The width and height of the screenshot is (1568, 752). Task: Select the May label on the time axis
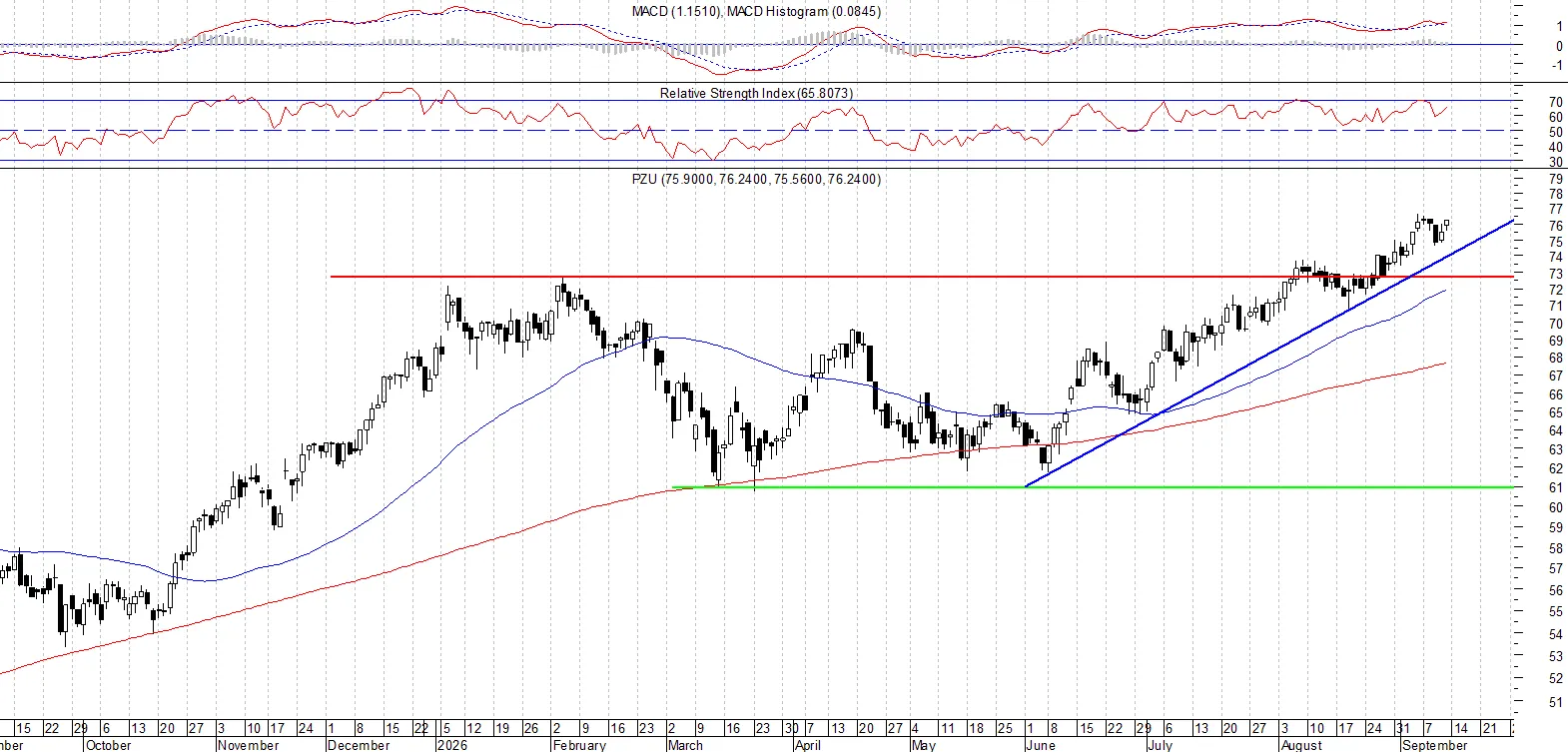tap(924, 745)
